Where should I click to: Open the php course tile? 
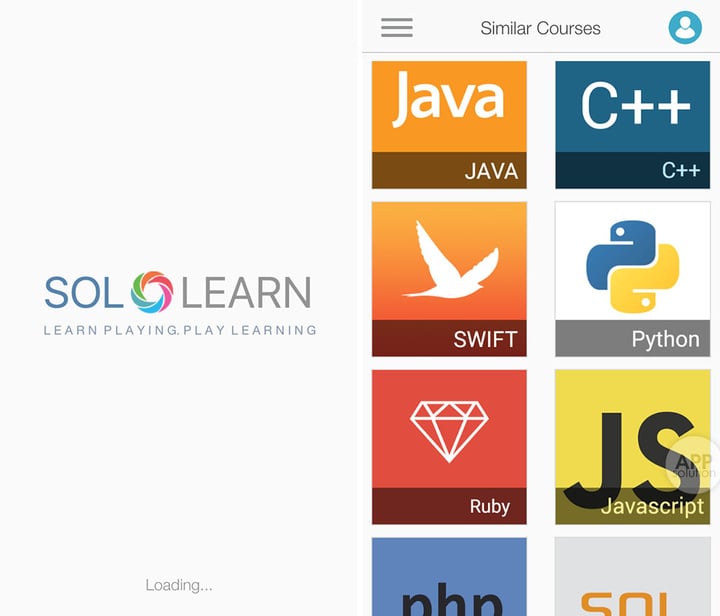click(449, 577)
